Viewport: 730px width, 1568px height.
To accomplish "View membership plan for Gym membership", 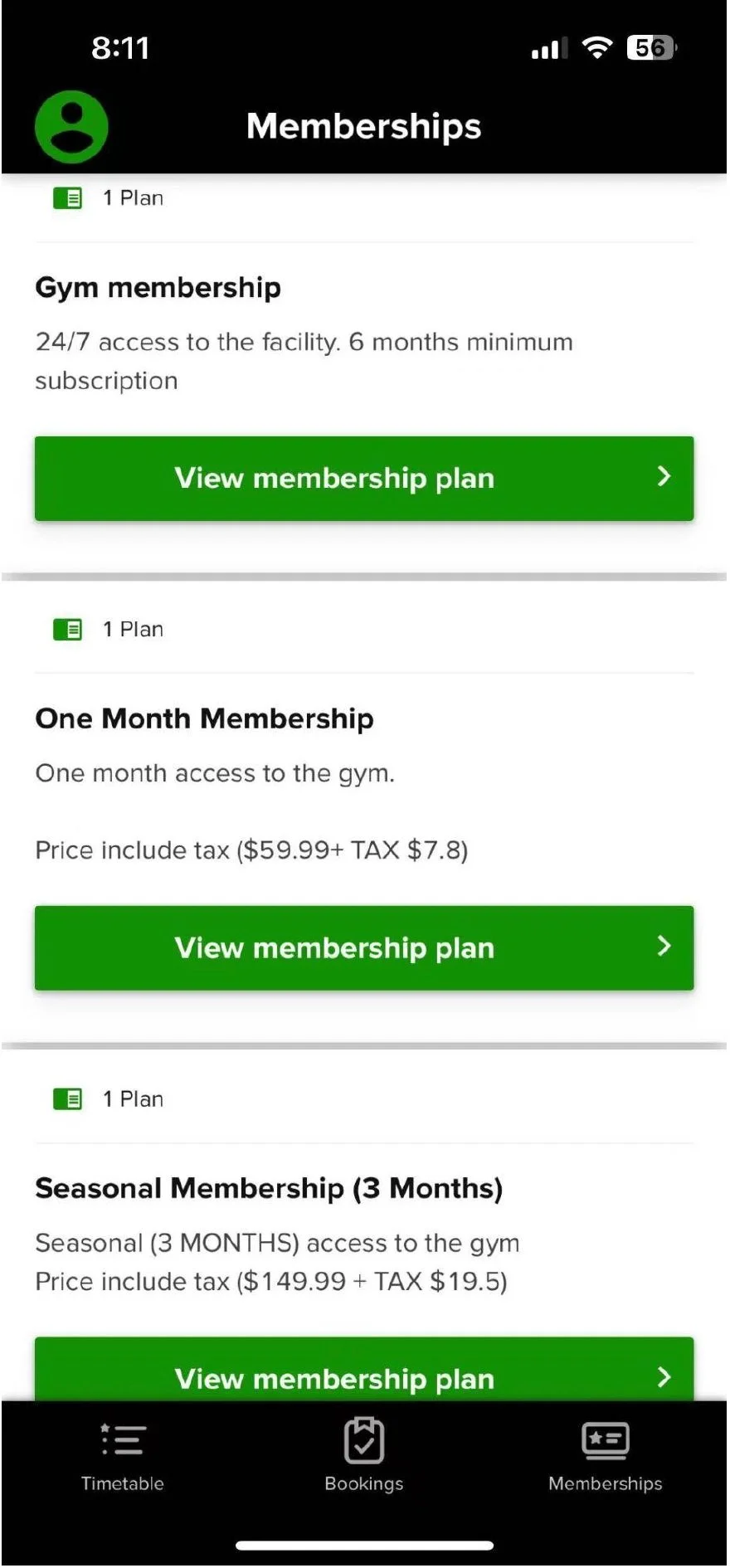I will [364, 479].
